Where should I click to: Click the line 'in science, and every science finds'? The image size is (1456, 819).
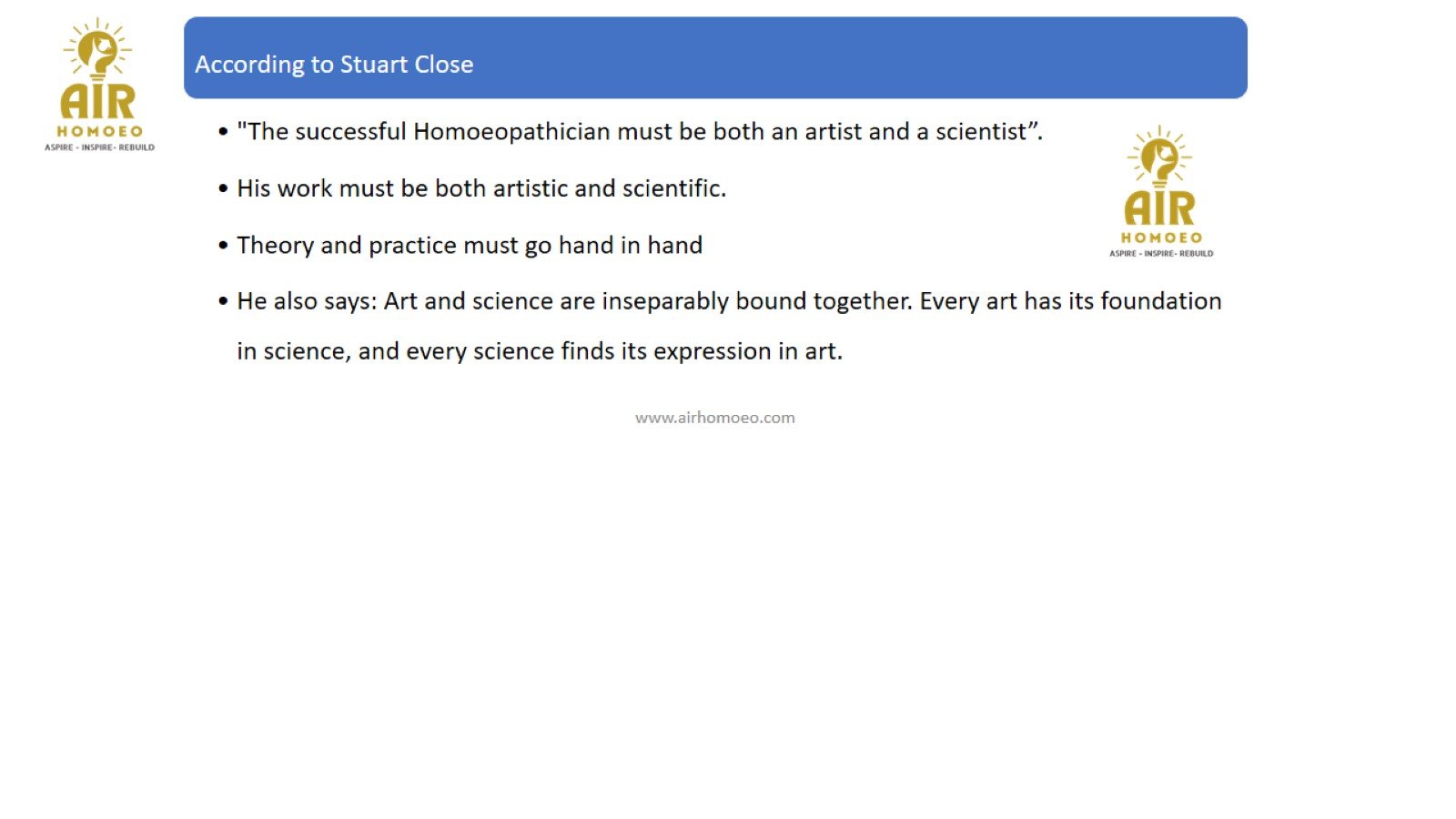[540, 351]
